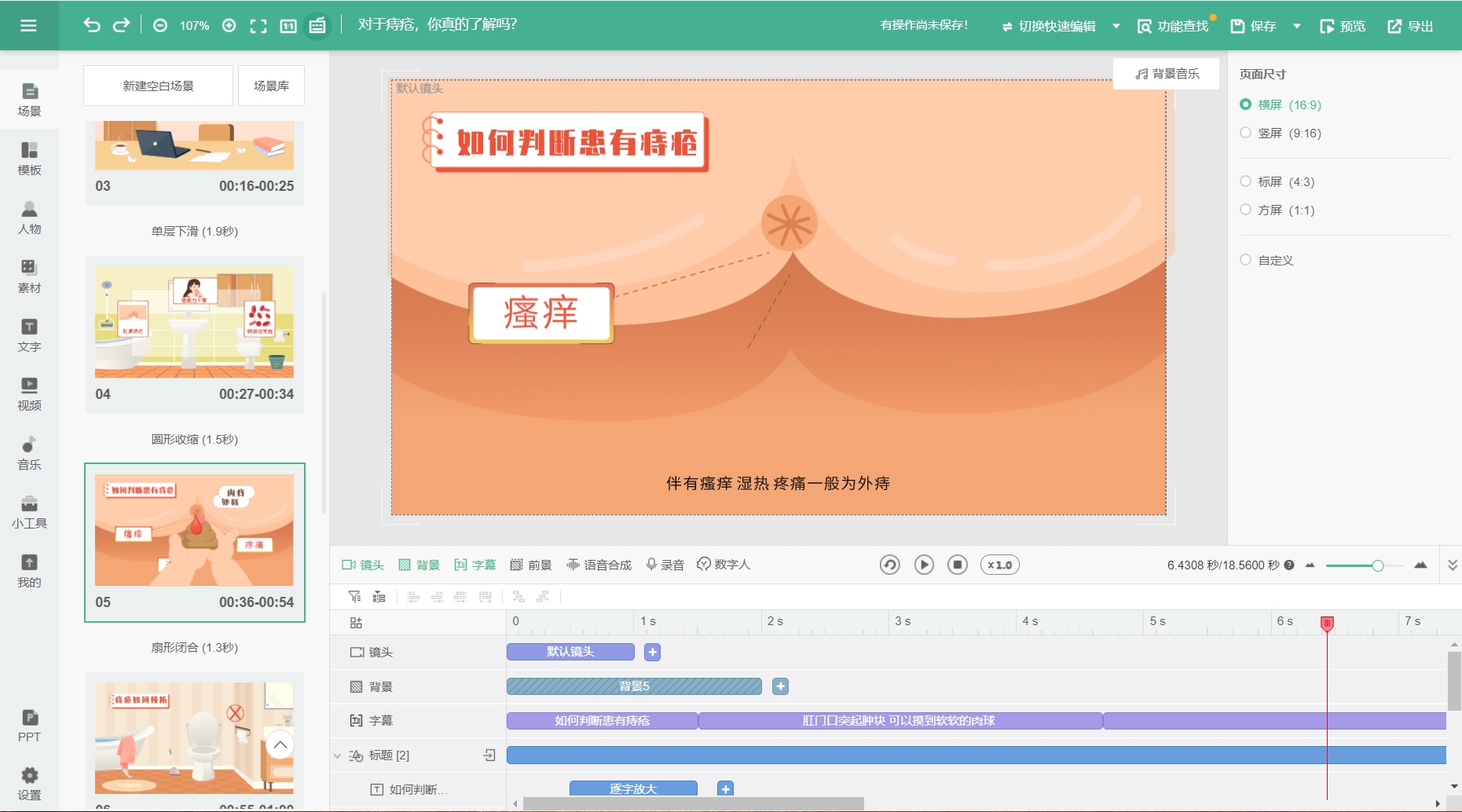Open 场景库 scene library

[271, 86]
